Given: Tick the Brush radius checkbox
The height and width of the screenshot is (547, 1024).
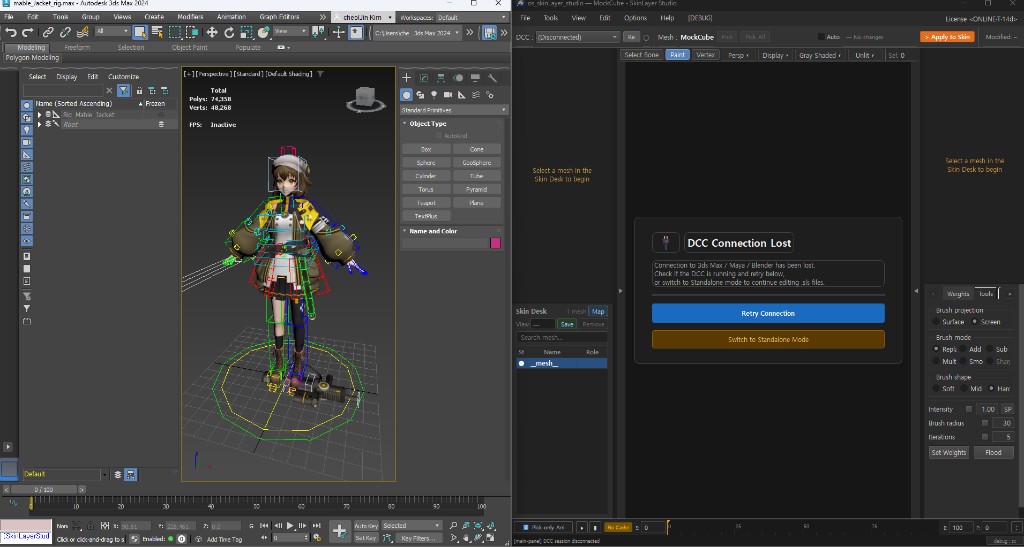Looking at the screenshot, I should click(985, 423).
